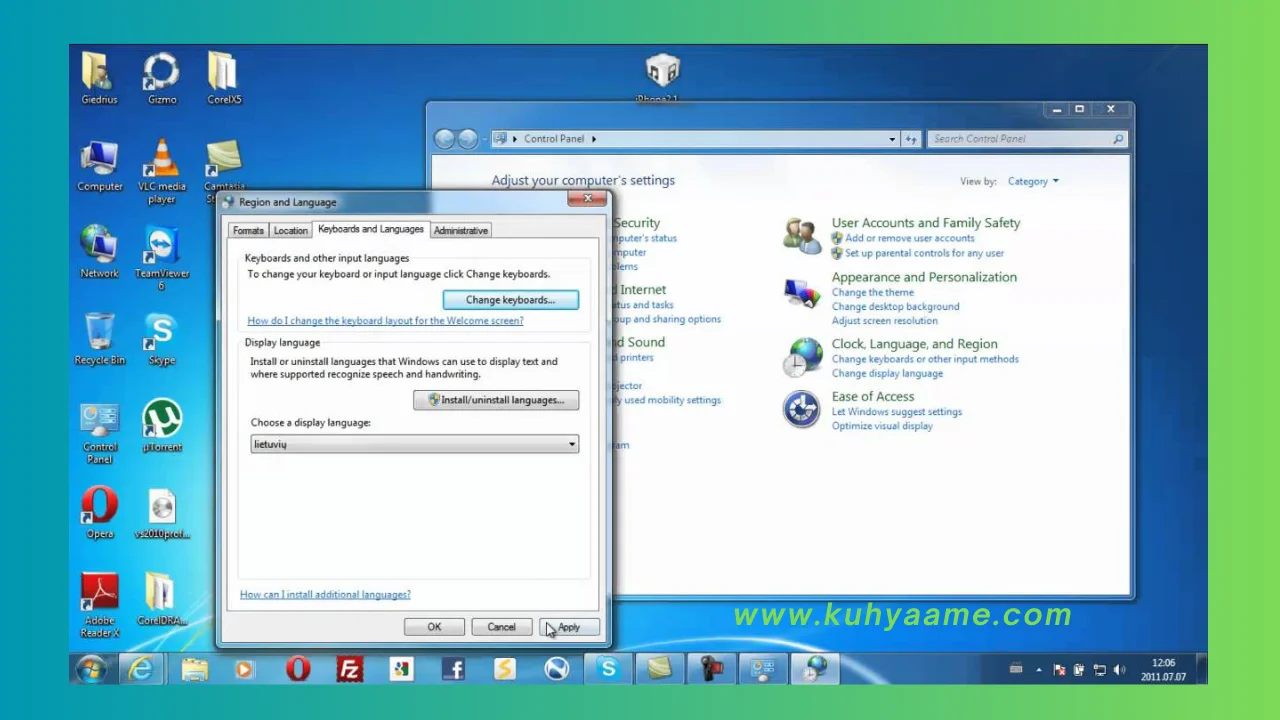The height and width of the screenshot is (720, 1280).
Task: Open Internet Explorer from the taskbar
Action: click(141, 669)
